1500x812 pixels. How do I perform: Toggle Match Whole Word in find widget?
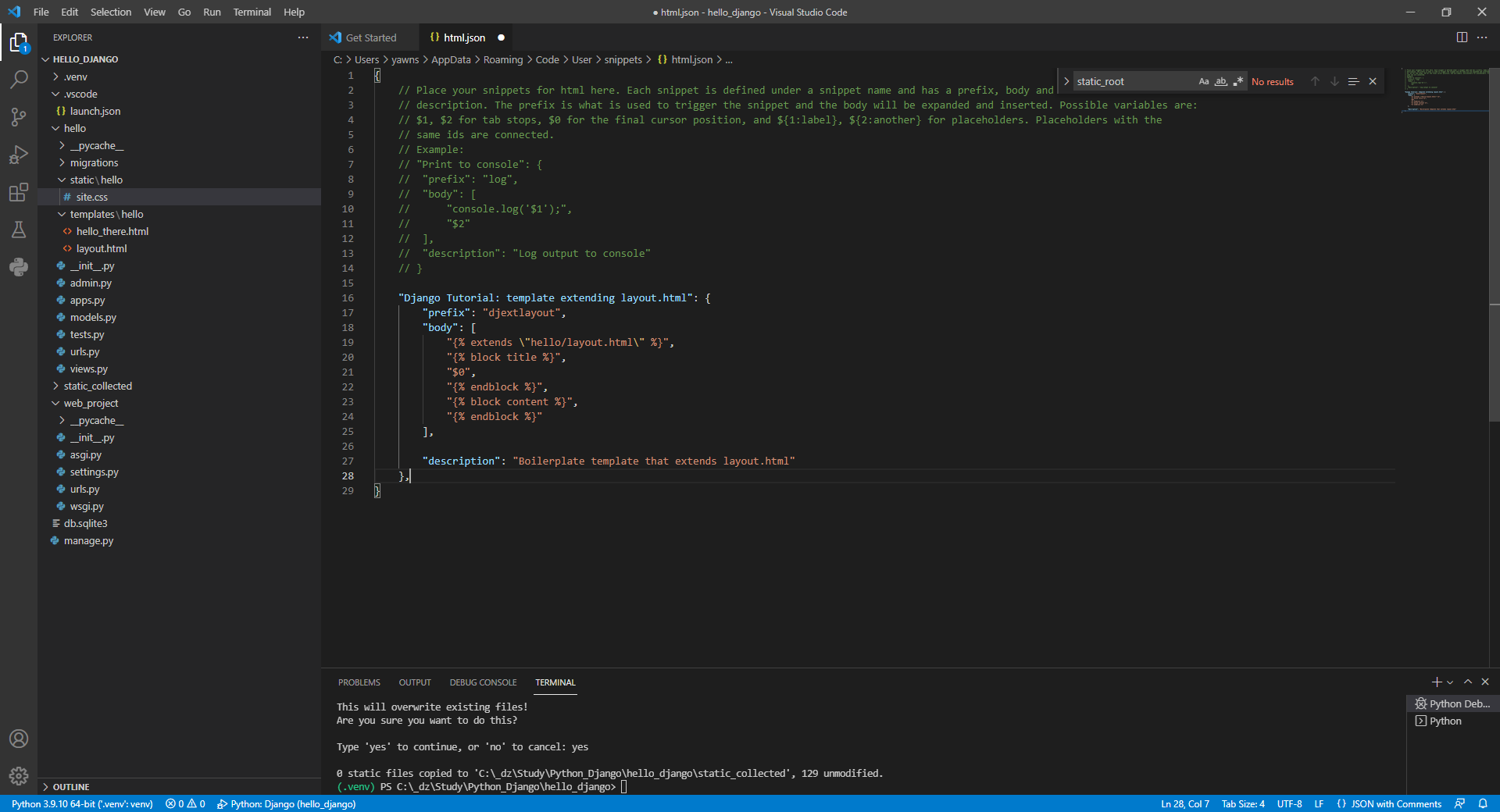(1221, 81)
